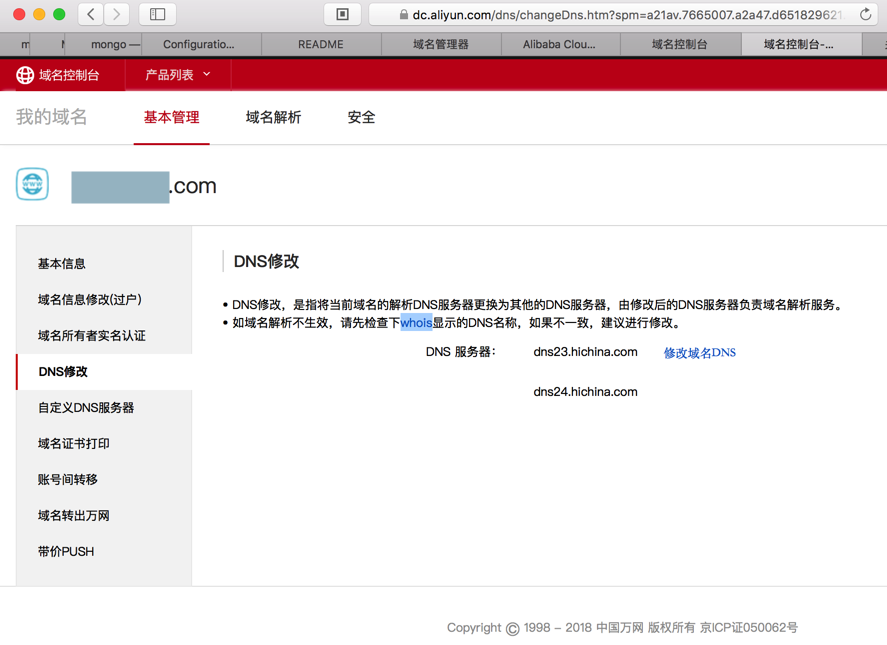Open 账号间转移 in the sidebar
The image size is (887, 645).
104,480
